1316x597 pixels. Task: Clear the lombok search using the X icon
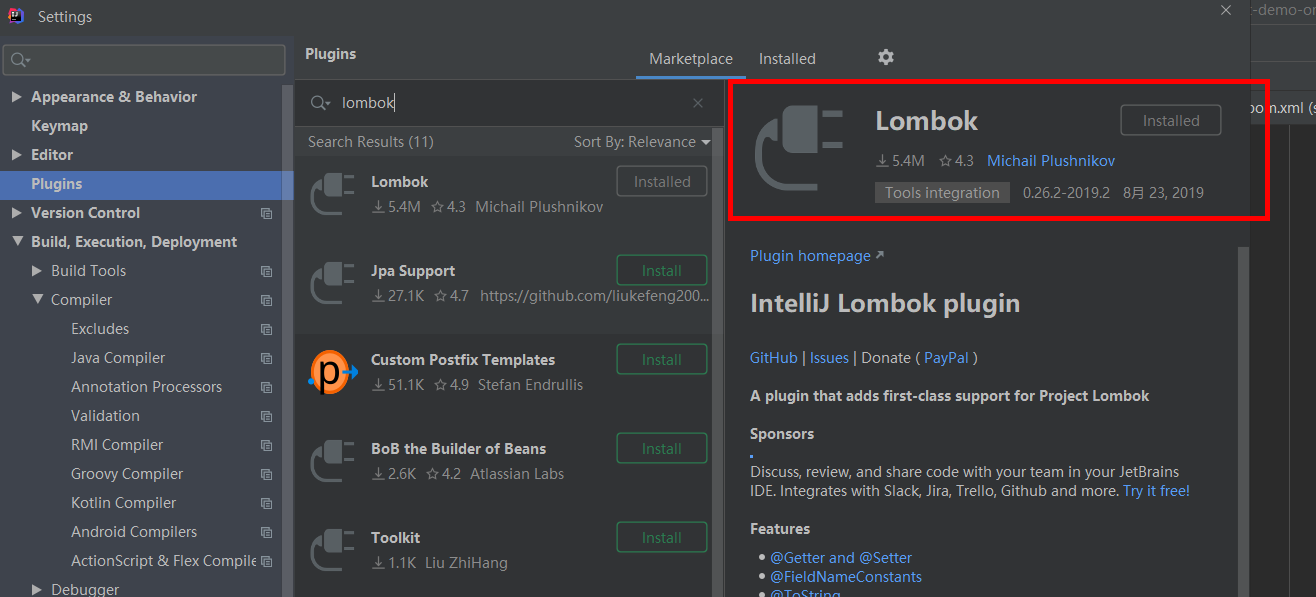click(697, 102)
